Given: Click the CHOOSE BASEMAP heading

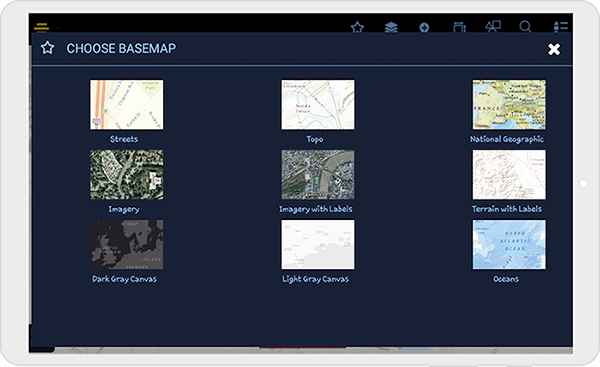Looking at the screenshot, I should [121, 48].
